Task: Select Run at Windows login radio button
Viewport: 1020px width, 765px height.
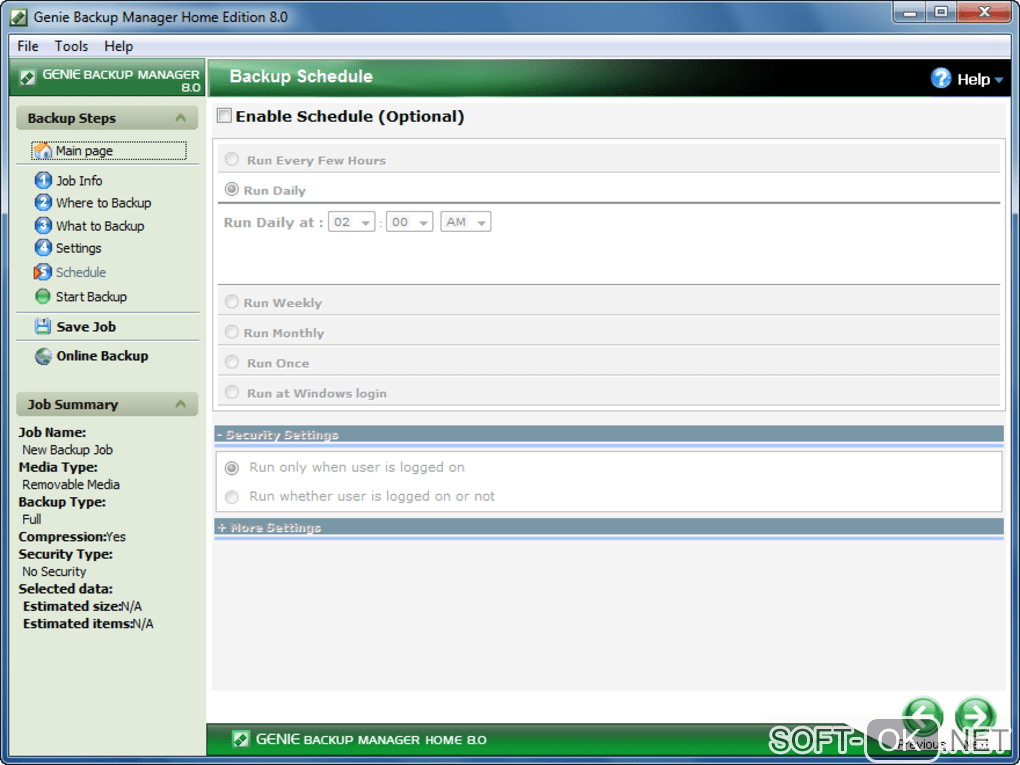Action: [x=232, y=392]
